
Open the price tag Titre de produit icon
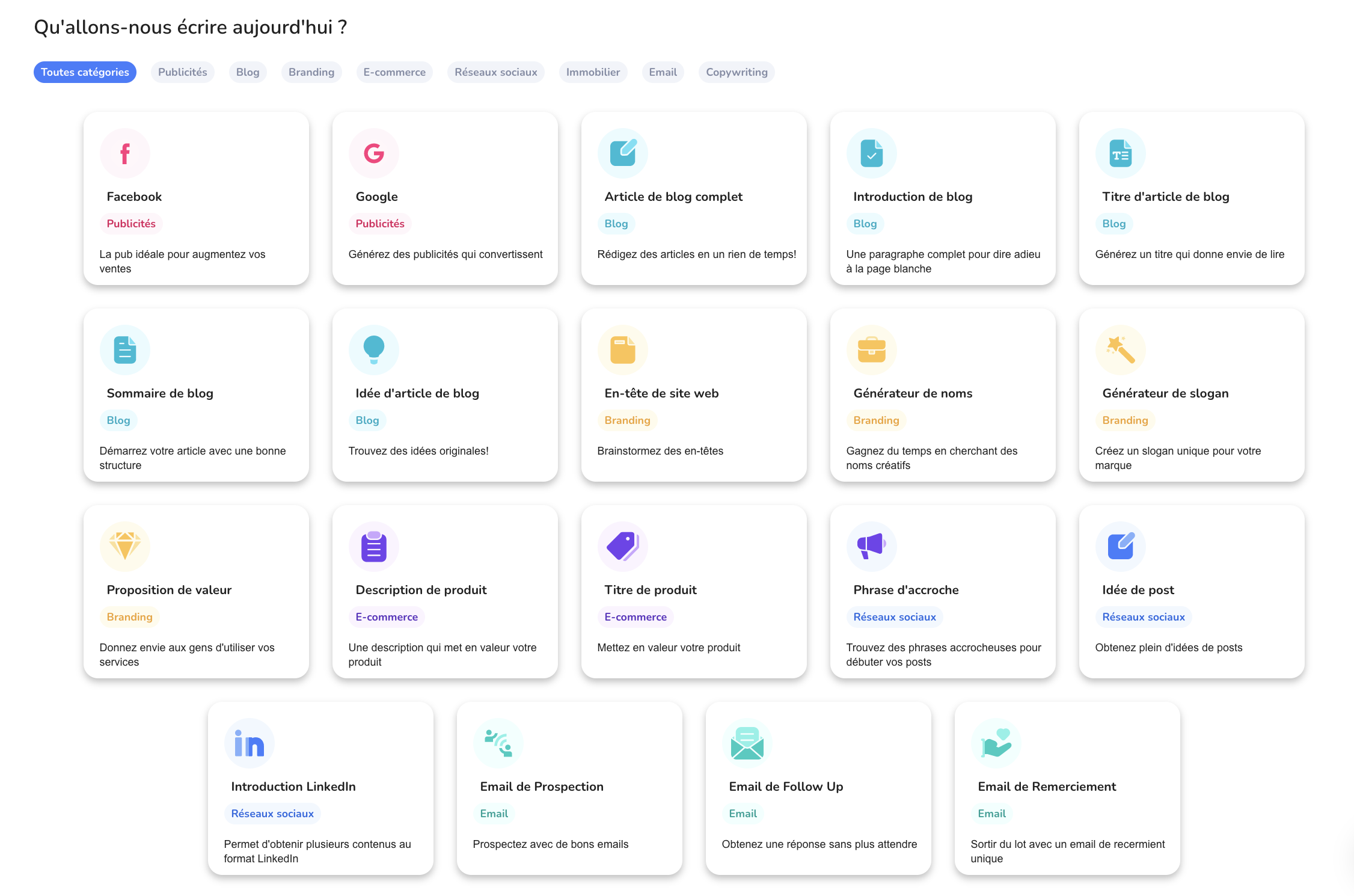tap(623, 546)
